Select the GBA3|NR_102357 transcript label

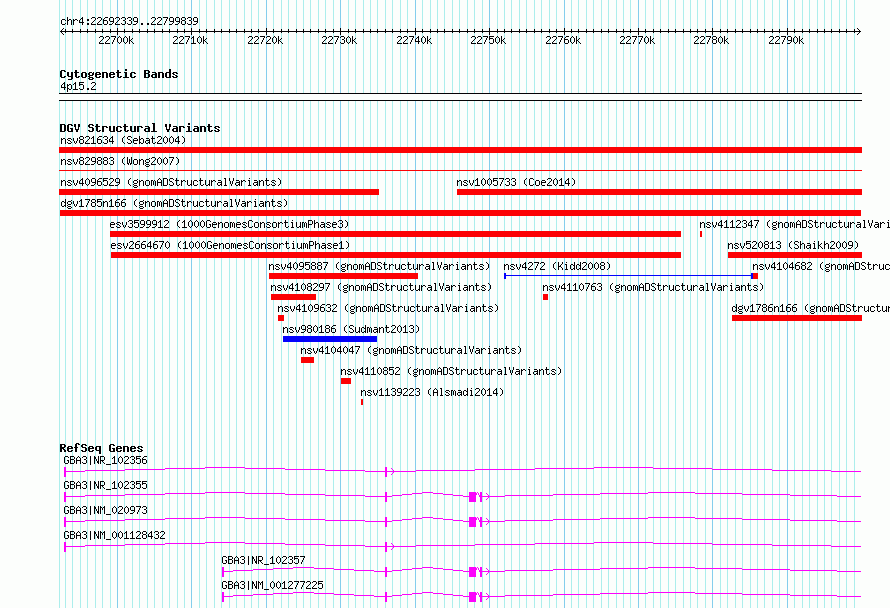point(263,560)
